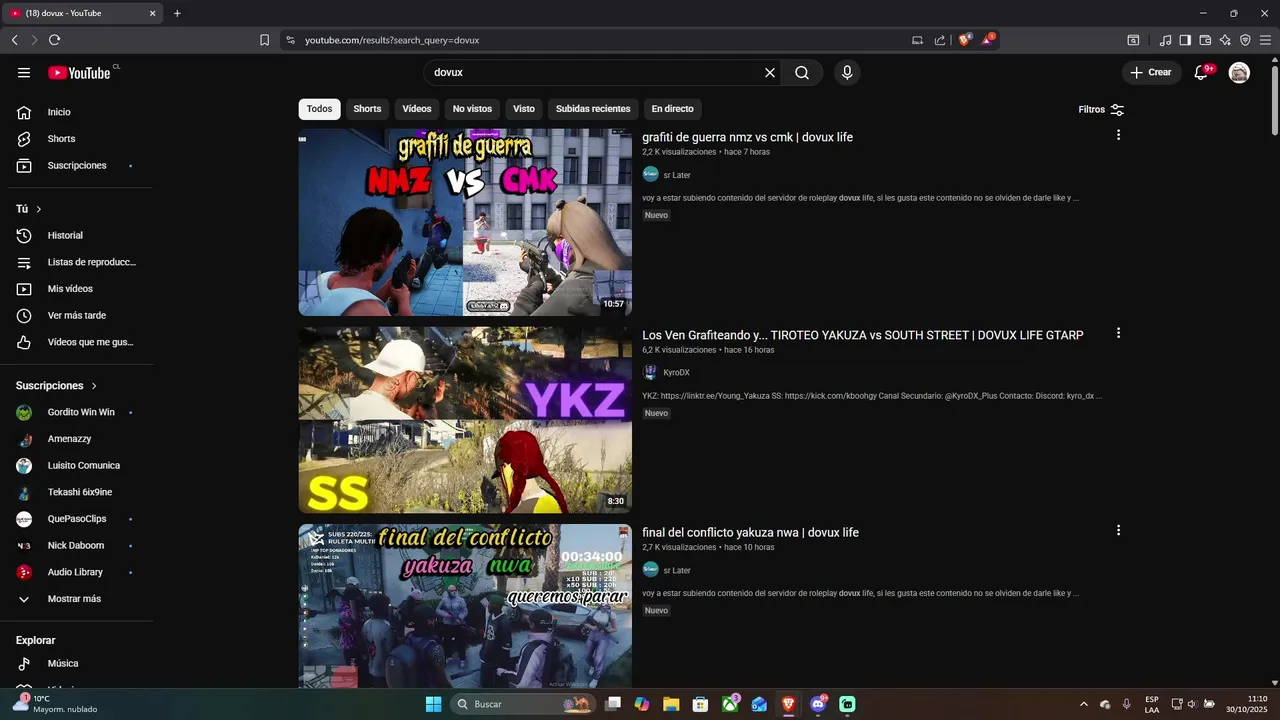
Task: Go to the YouTube logo home link
Action: click(x=80, y=72)
